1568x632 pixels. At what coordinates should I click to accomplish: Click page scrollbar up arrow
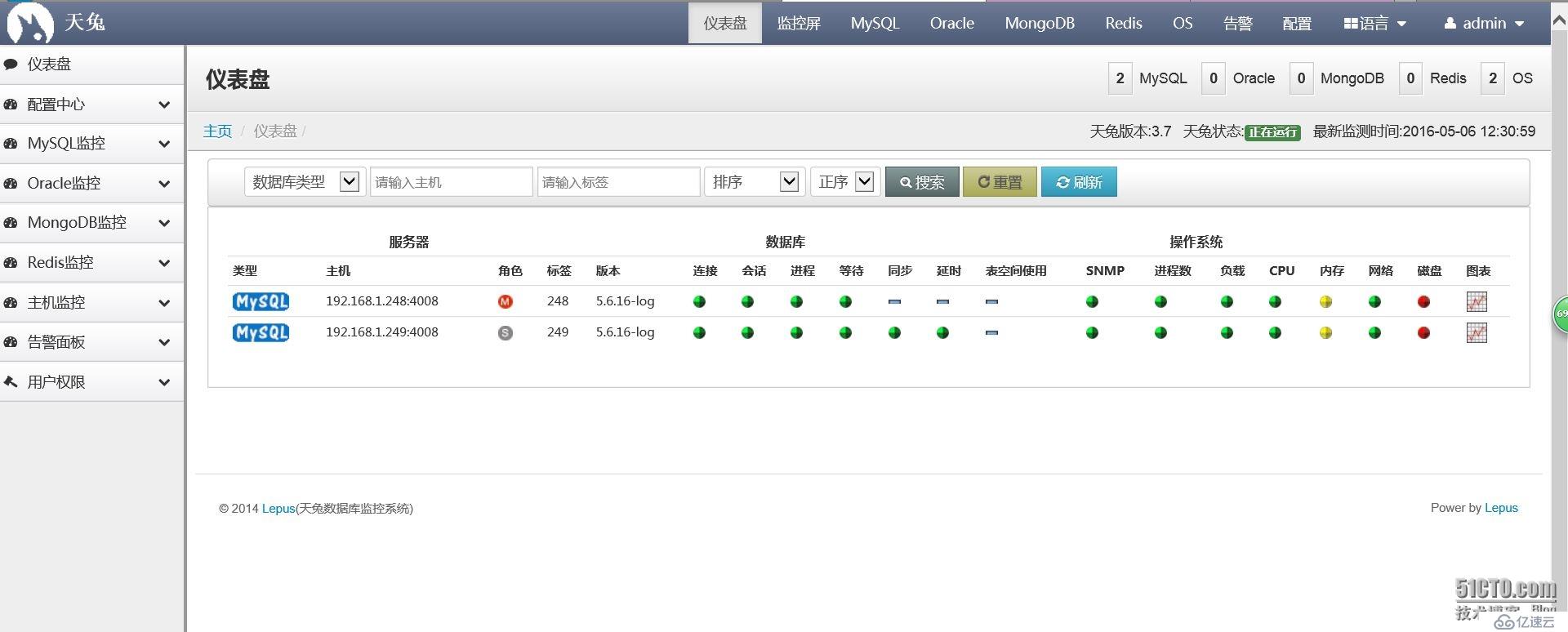click(x=1559, y=23)
